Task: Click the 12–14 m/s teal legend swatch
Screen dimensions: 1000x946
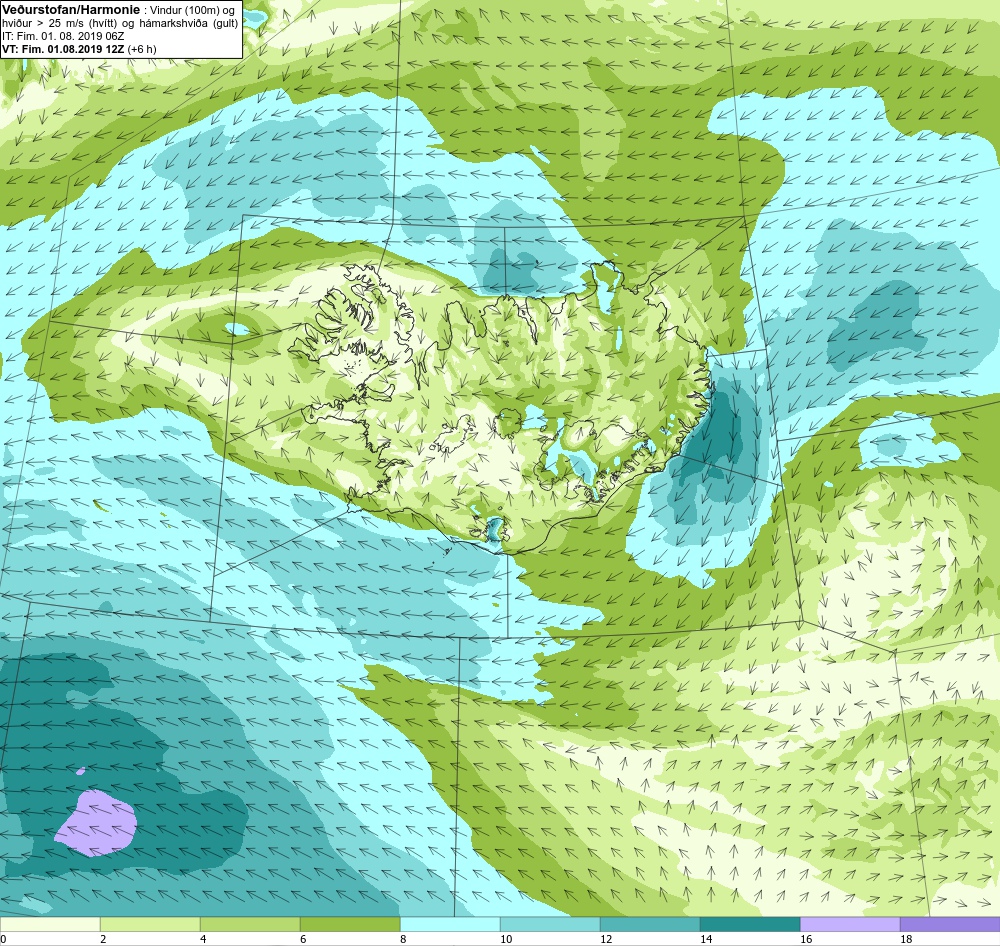Action: [x=650, y=924]
